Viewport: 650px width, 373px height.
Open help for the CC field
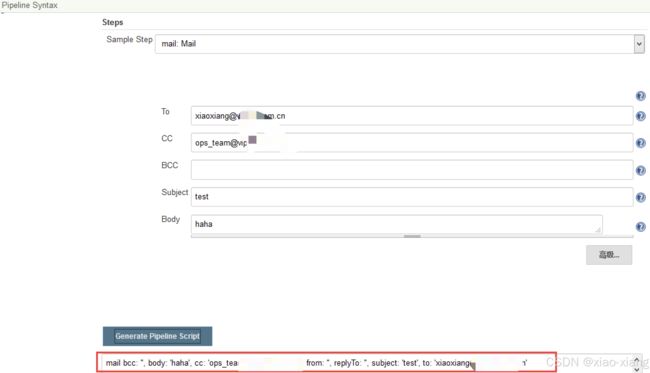coord(640,143)
